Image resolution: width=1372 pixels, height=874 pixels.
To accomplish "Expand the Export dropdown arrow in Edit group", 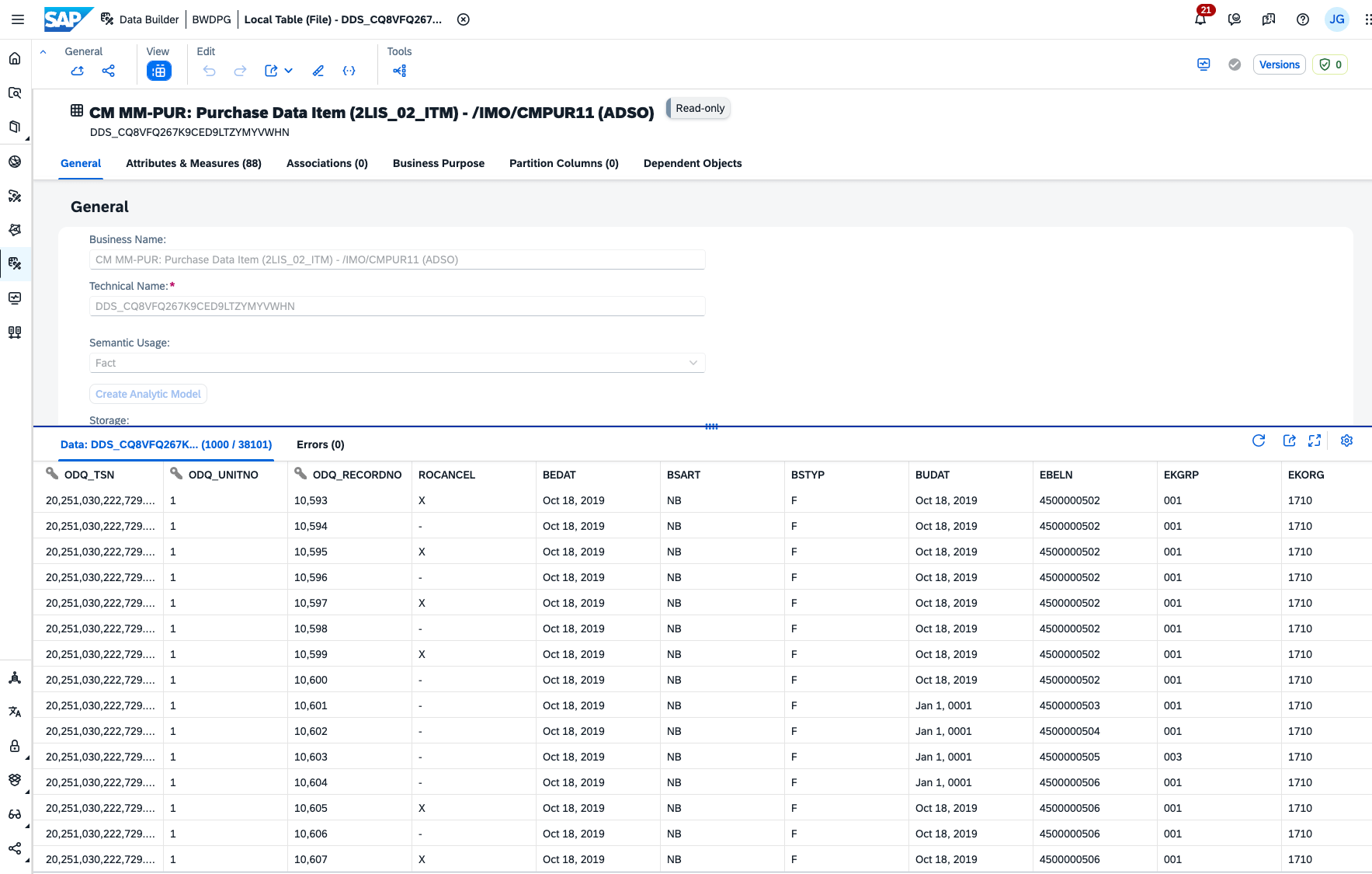I will pyautogui.click(x=289, y=71).
